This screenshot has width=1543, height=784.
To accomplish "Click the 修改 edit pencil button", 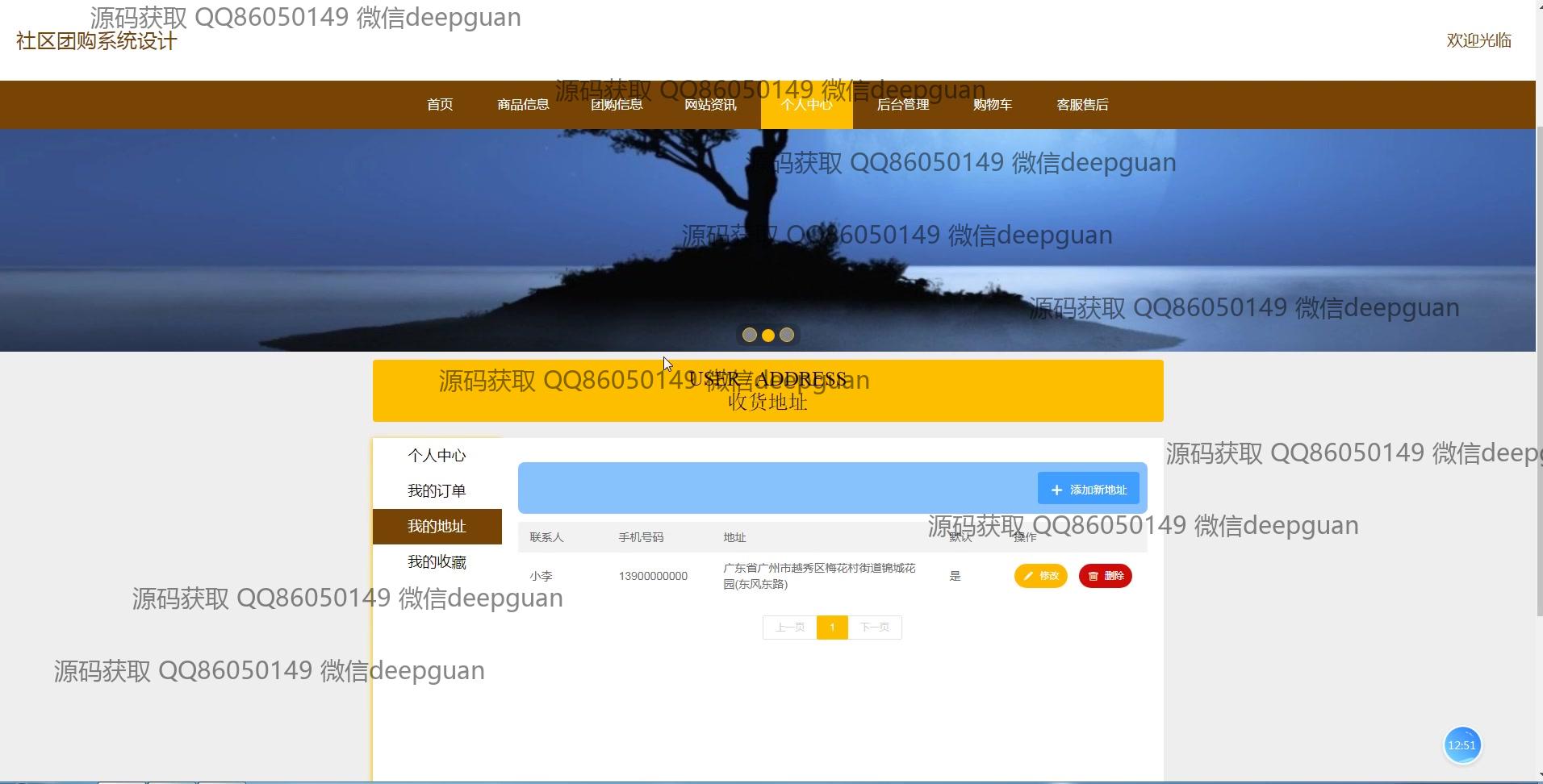I will (x=1040, y=576).
